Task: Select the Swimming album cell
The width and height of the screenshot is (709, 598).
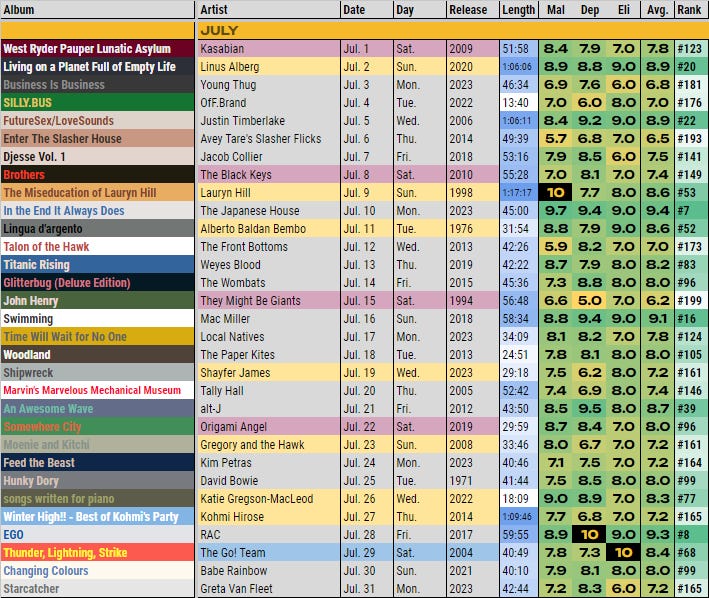Action: tap(98, 319)
